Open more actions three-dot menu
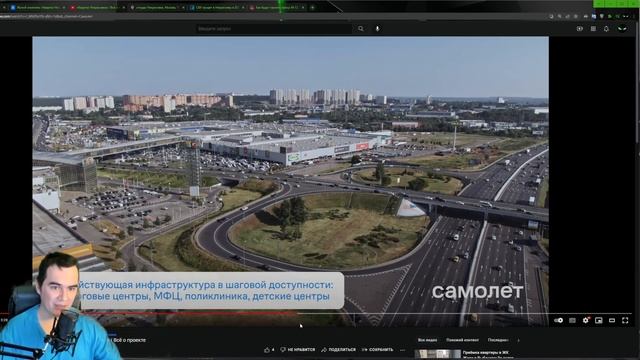Viewport: 640px width, 360px height. (403, 350)
